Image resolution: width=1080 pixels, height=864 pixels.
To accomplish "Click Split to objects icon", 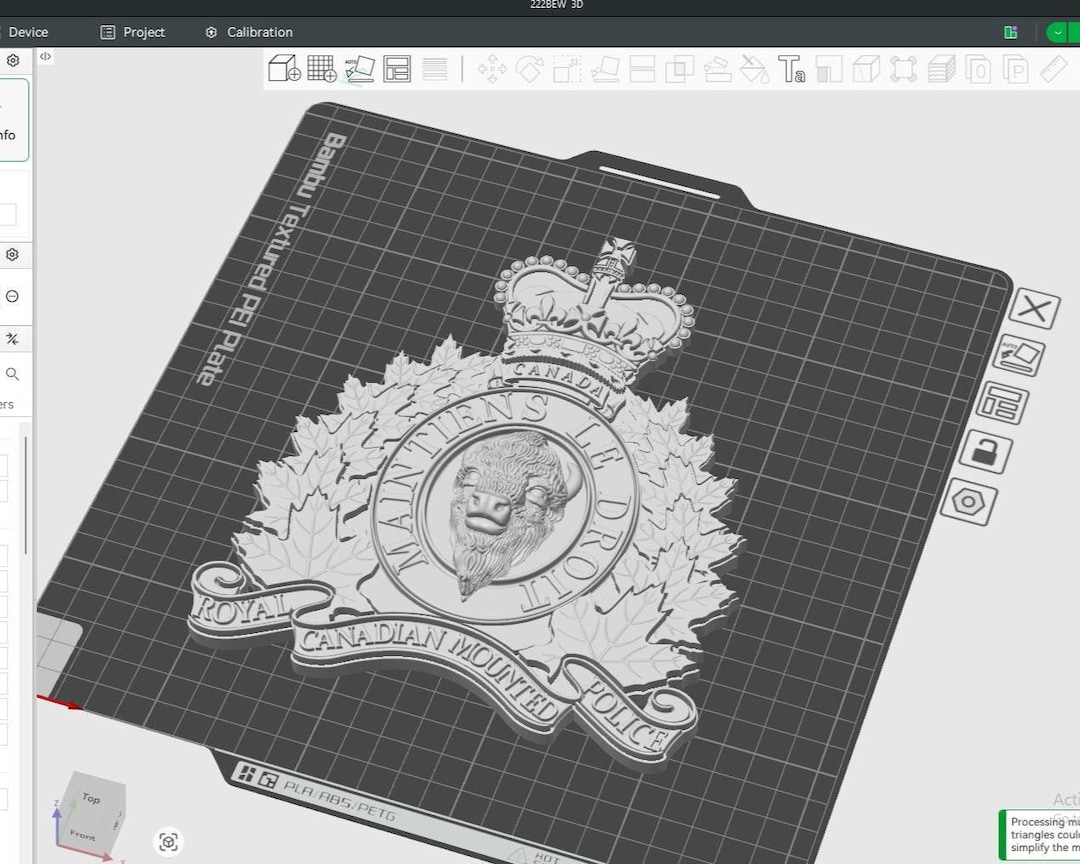I will [x=978, y=70].
